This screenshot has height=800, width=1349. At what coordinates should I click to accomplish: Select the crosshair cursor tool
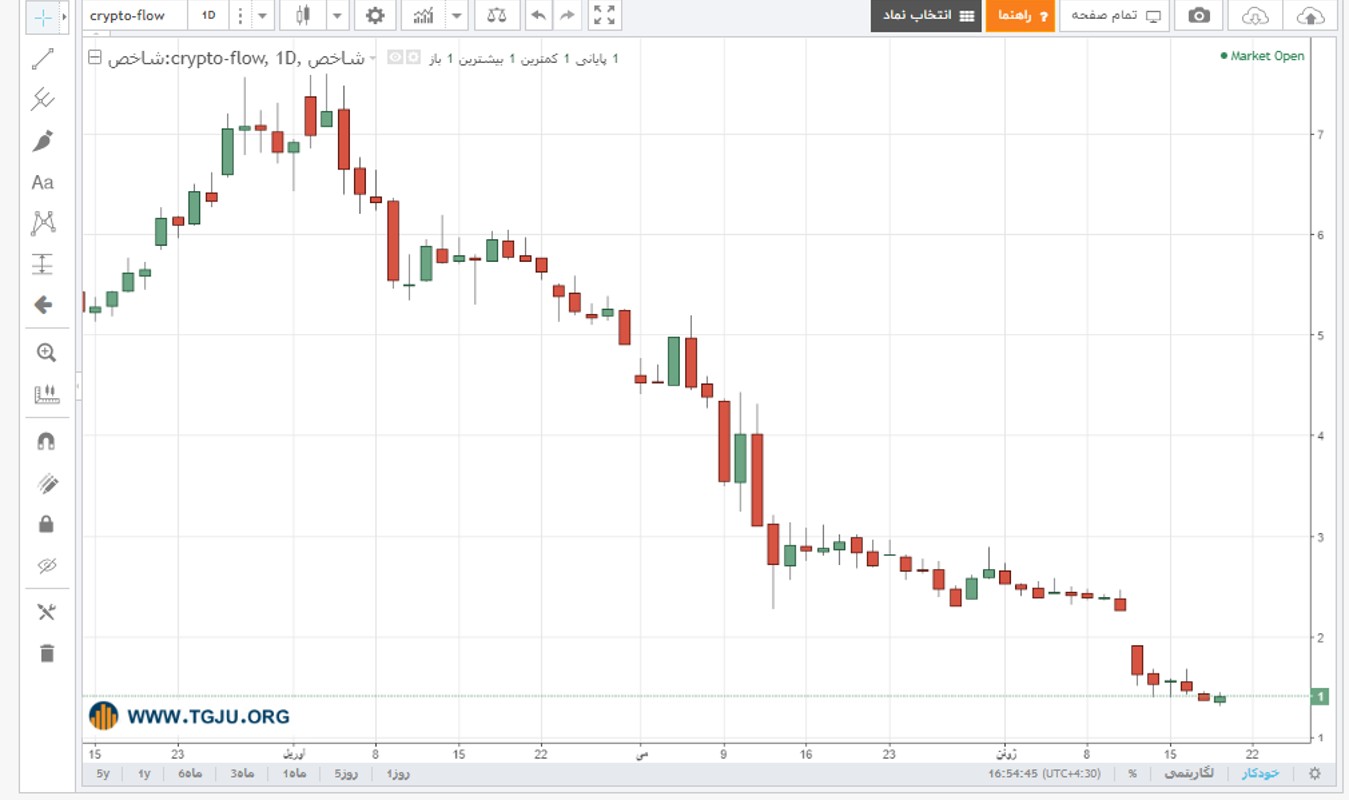tap(42, 17)
